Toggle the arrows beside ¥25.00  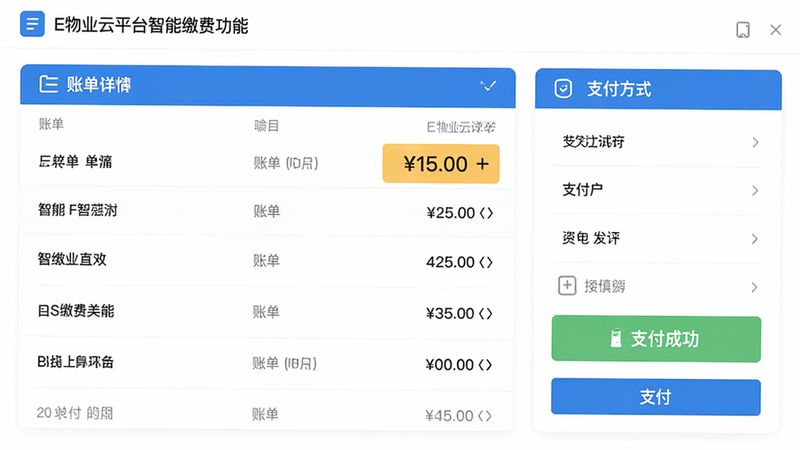486,213
